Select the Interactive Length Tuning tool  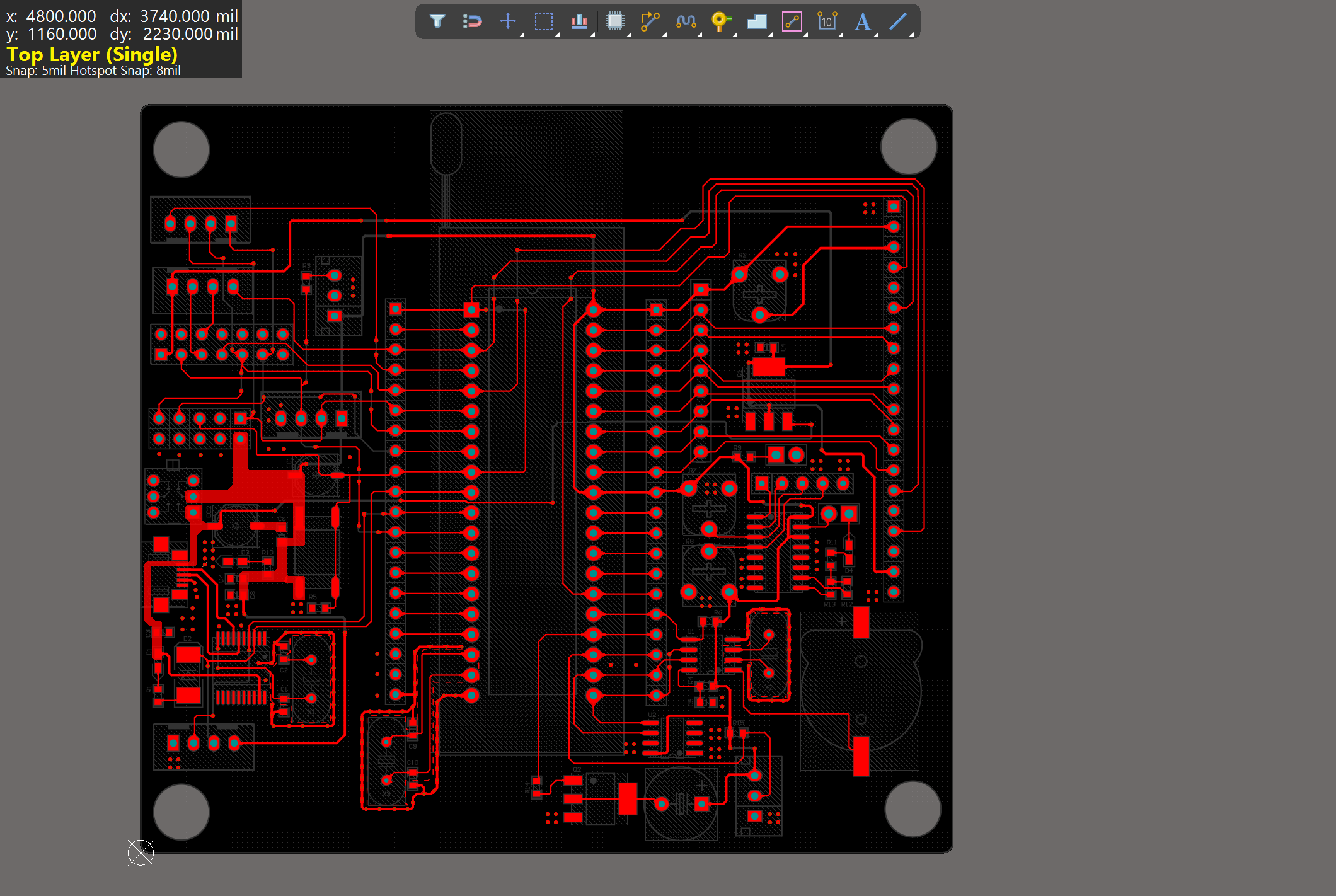tap(686, 21)
